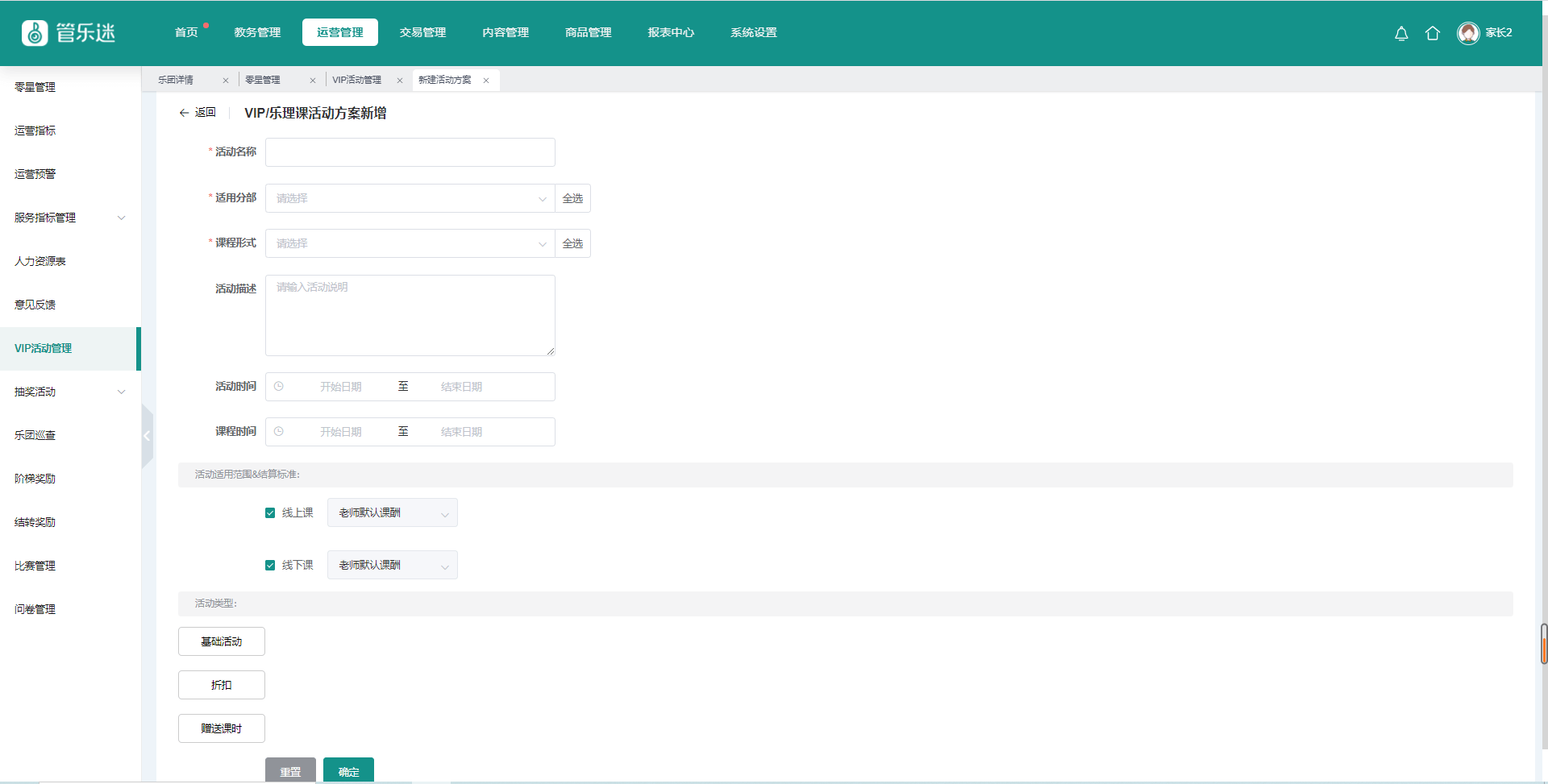The width and height of the screenshot is (1548, 784).
Task: Expand 服务指标管理 sidebar menu
Action: click(69, 218)
